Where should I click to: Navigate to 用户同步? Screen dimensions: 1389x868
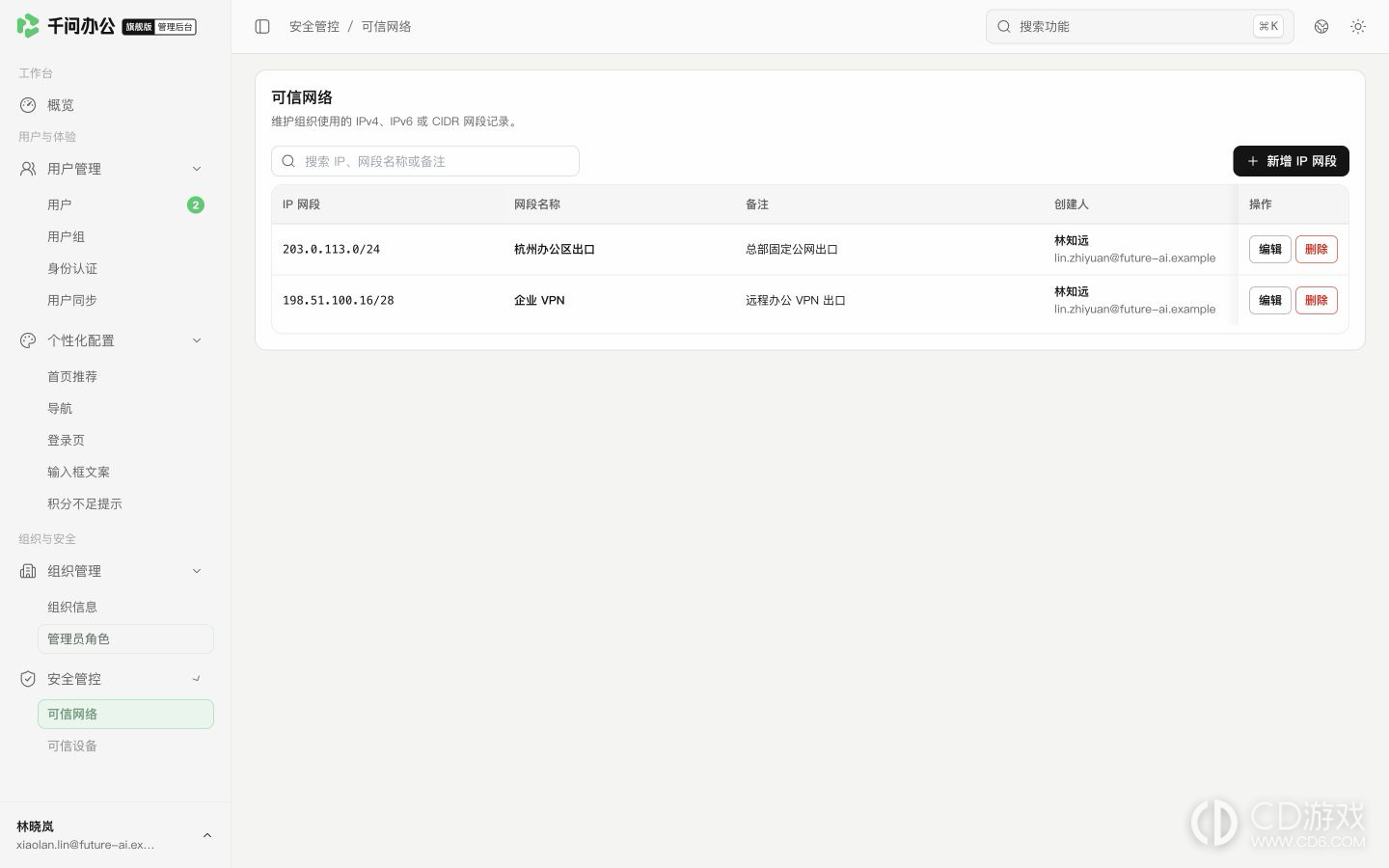click(125, 300)
